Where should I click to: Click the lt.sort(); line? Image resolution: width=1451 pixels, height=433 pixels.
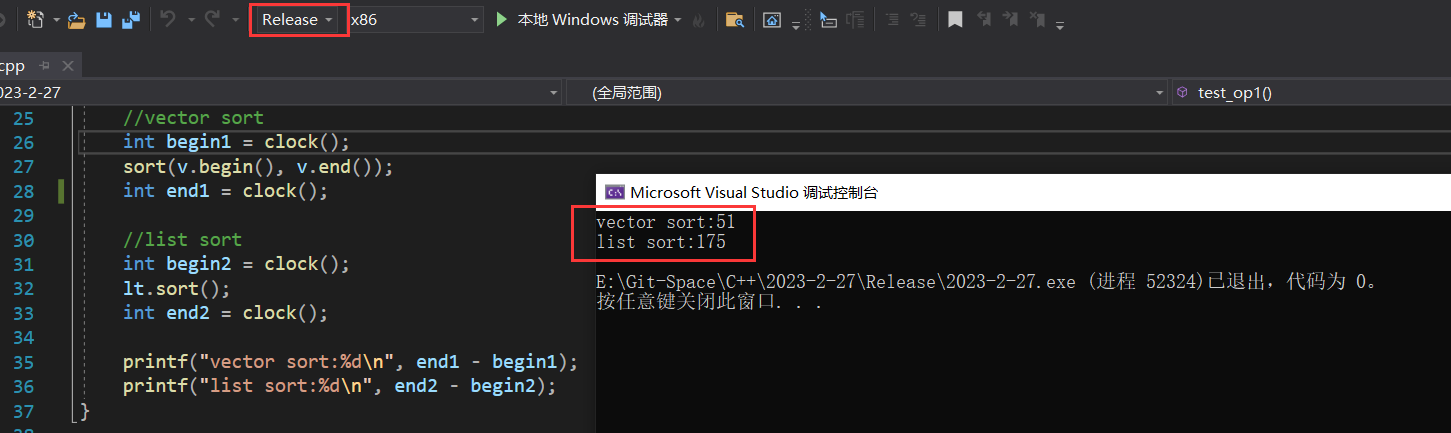click(x=176, y=289)
